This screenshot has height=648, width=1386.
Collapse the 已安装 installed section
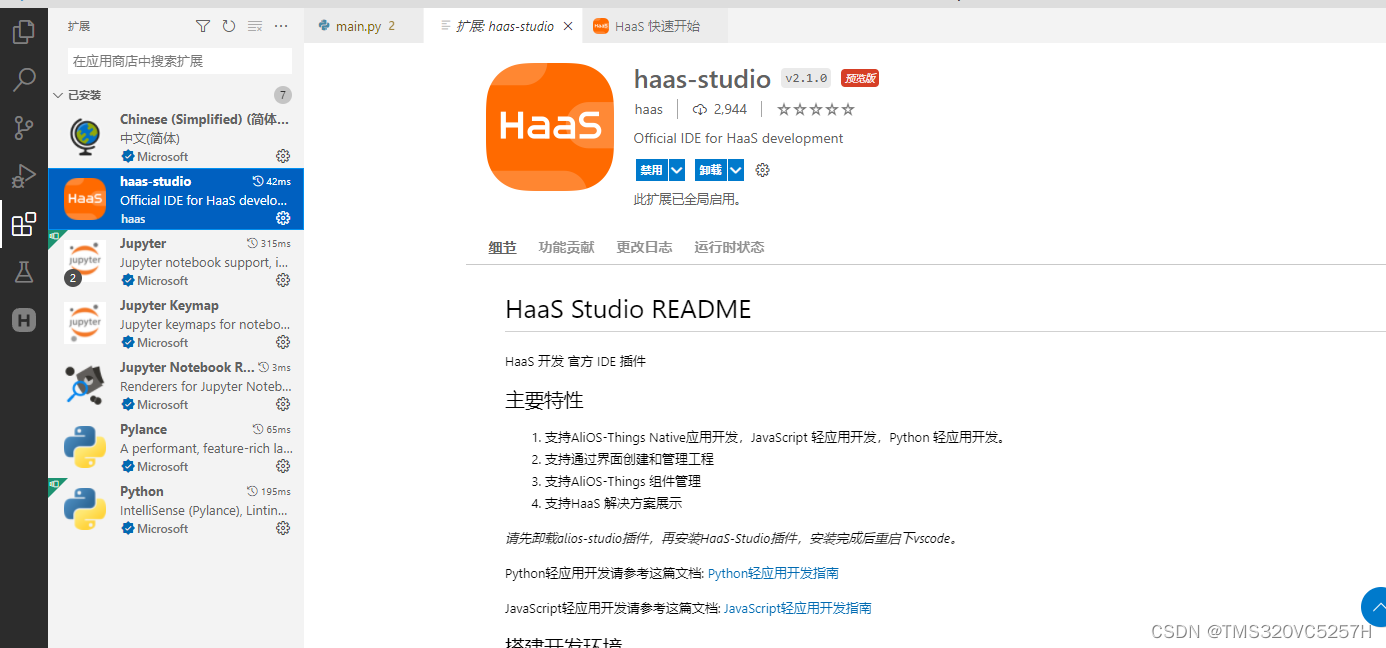point(176,95)
